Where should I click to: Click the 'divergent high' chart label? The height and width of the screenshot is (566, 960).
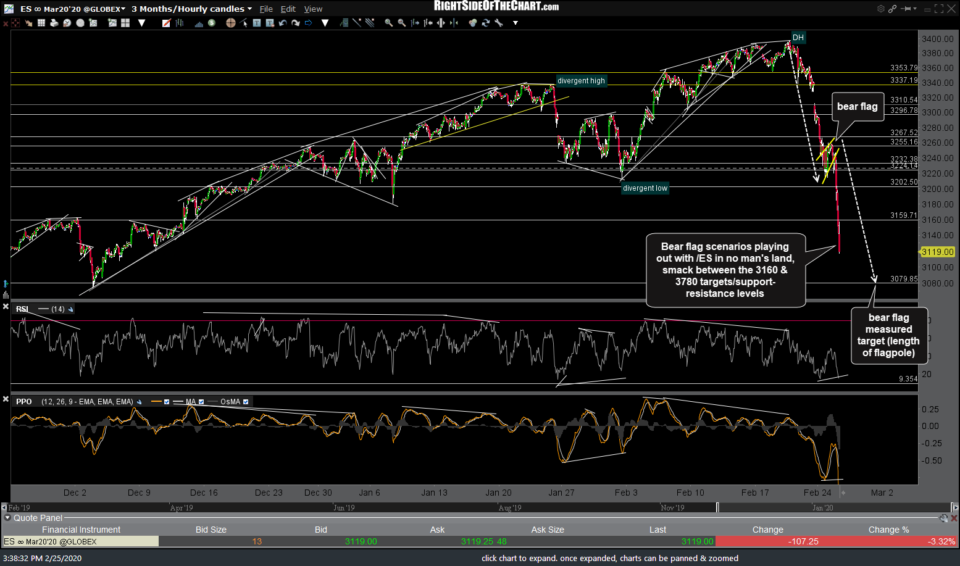tap(581, 81)
